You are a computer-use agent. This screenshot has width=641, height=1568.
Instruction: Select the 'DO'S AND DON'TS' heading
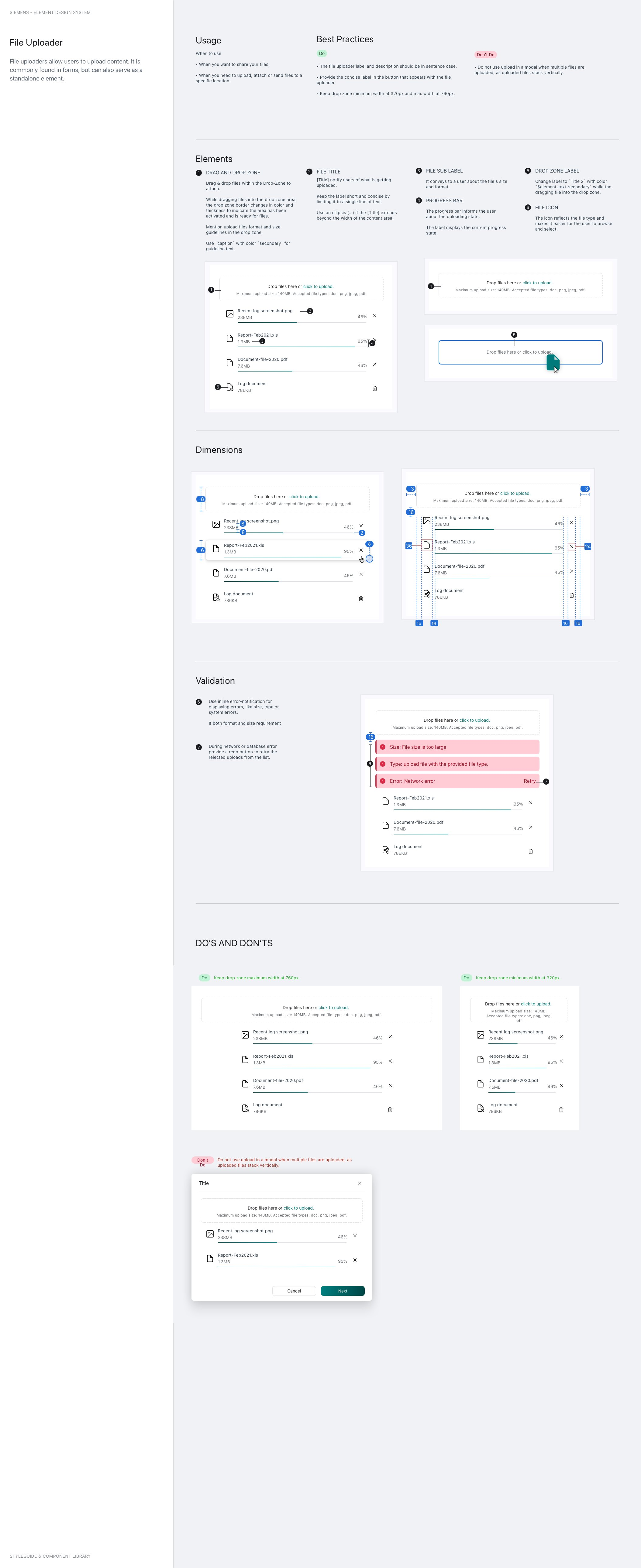tap(234, 943)
